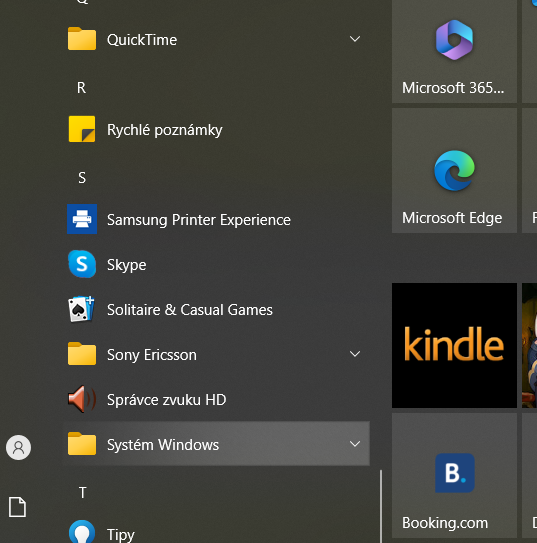
Task: Open the Samsung Printer Experience printer icon
Action: (x=82, y=219)
